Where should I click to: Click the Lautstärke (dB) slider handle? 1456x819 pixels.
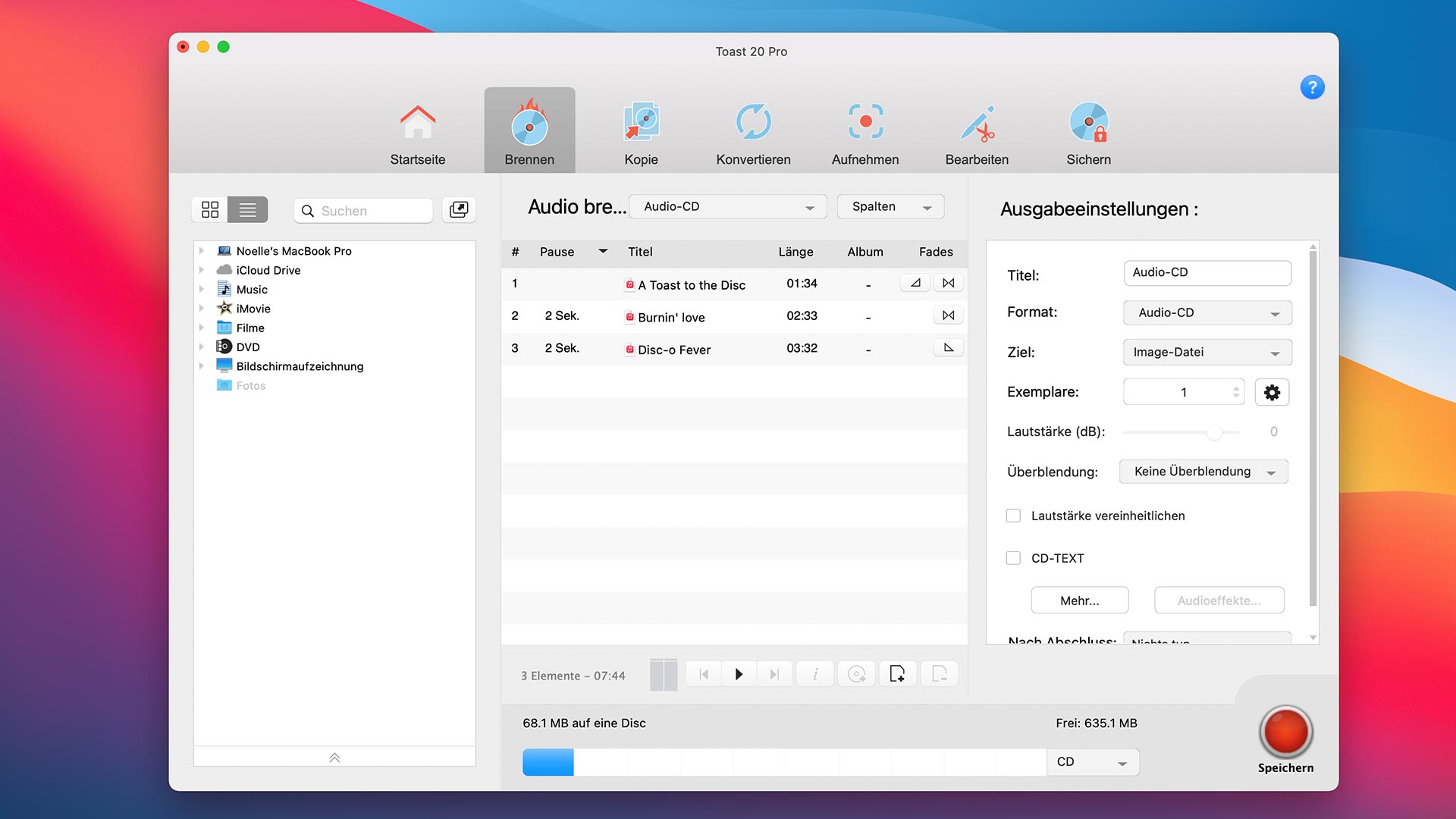[1214, 432]
